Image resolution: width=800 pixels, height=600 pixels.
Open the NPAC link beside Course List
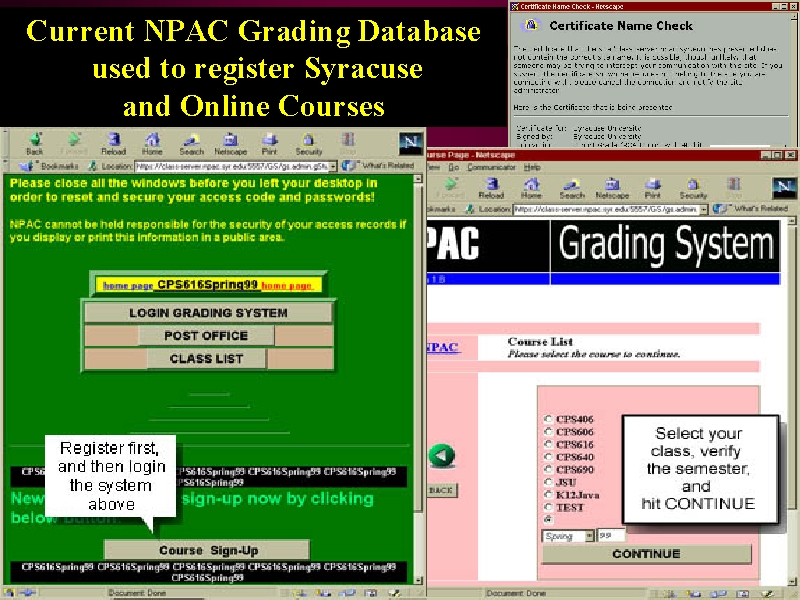click(442, 347)
